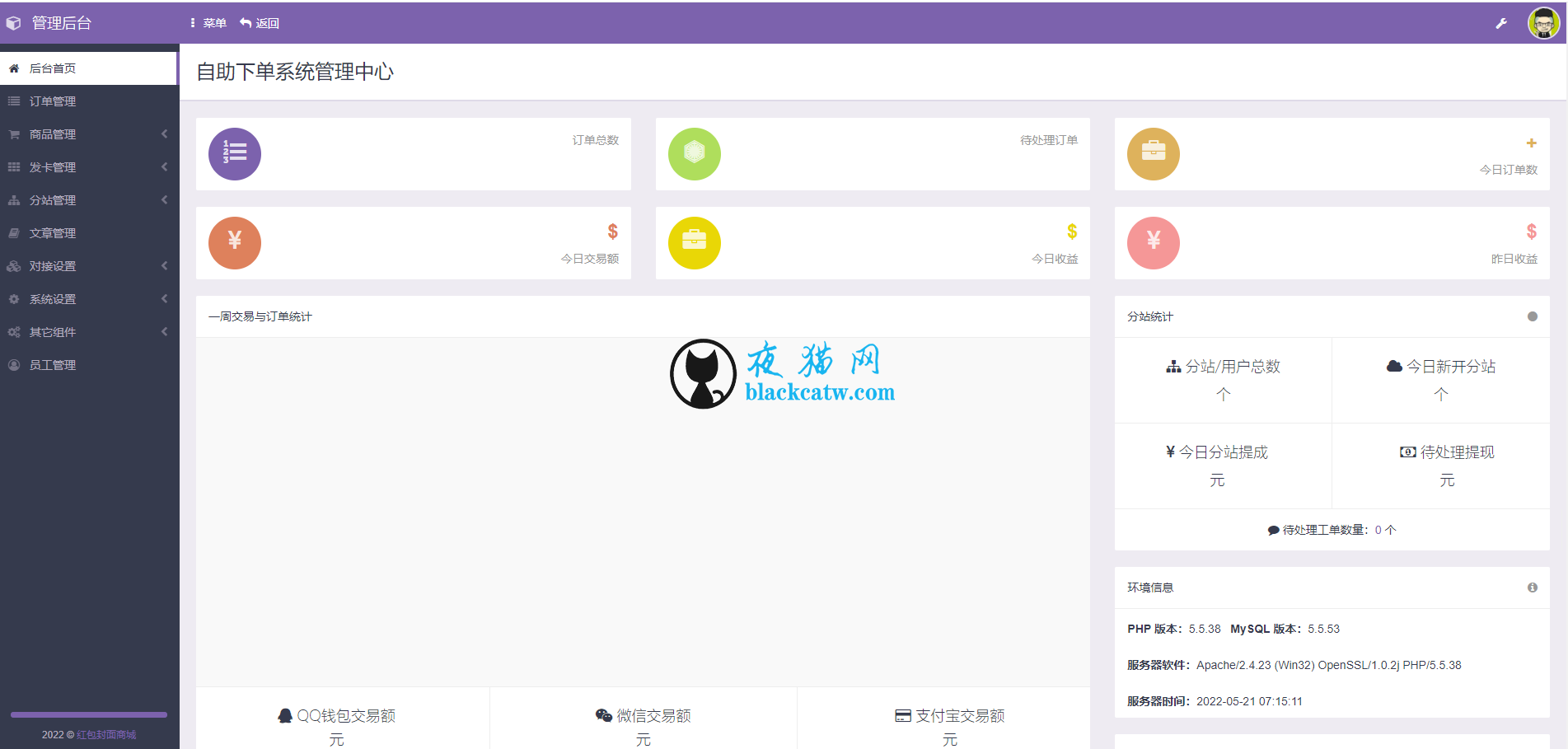Click the 返回 back link
The height and width of the screenshot is (749, 1568).
click(260, 23)
